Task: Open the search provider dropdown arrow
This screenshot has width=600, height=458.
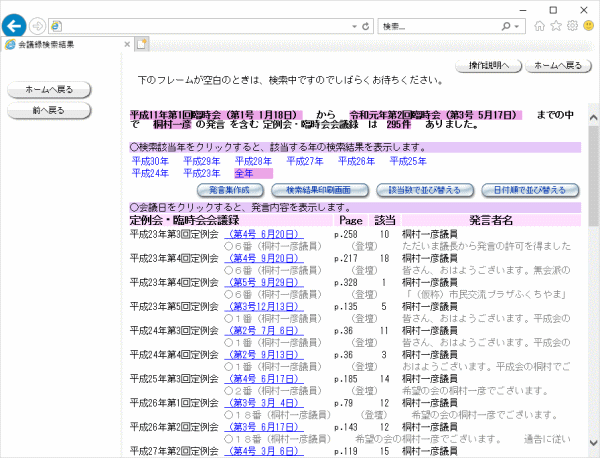Action: pyautogui.click(x=517, y=26)
